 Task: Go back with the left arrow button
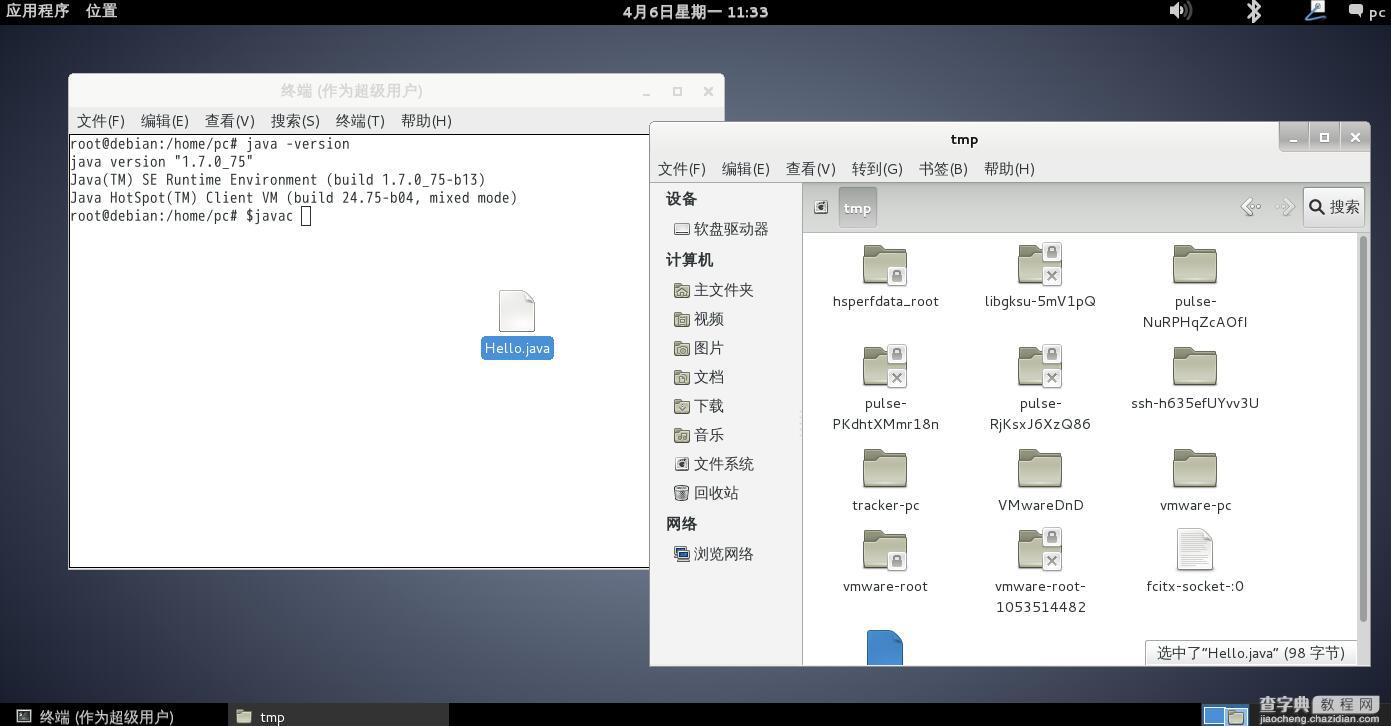click(1251, 207)
